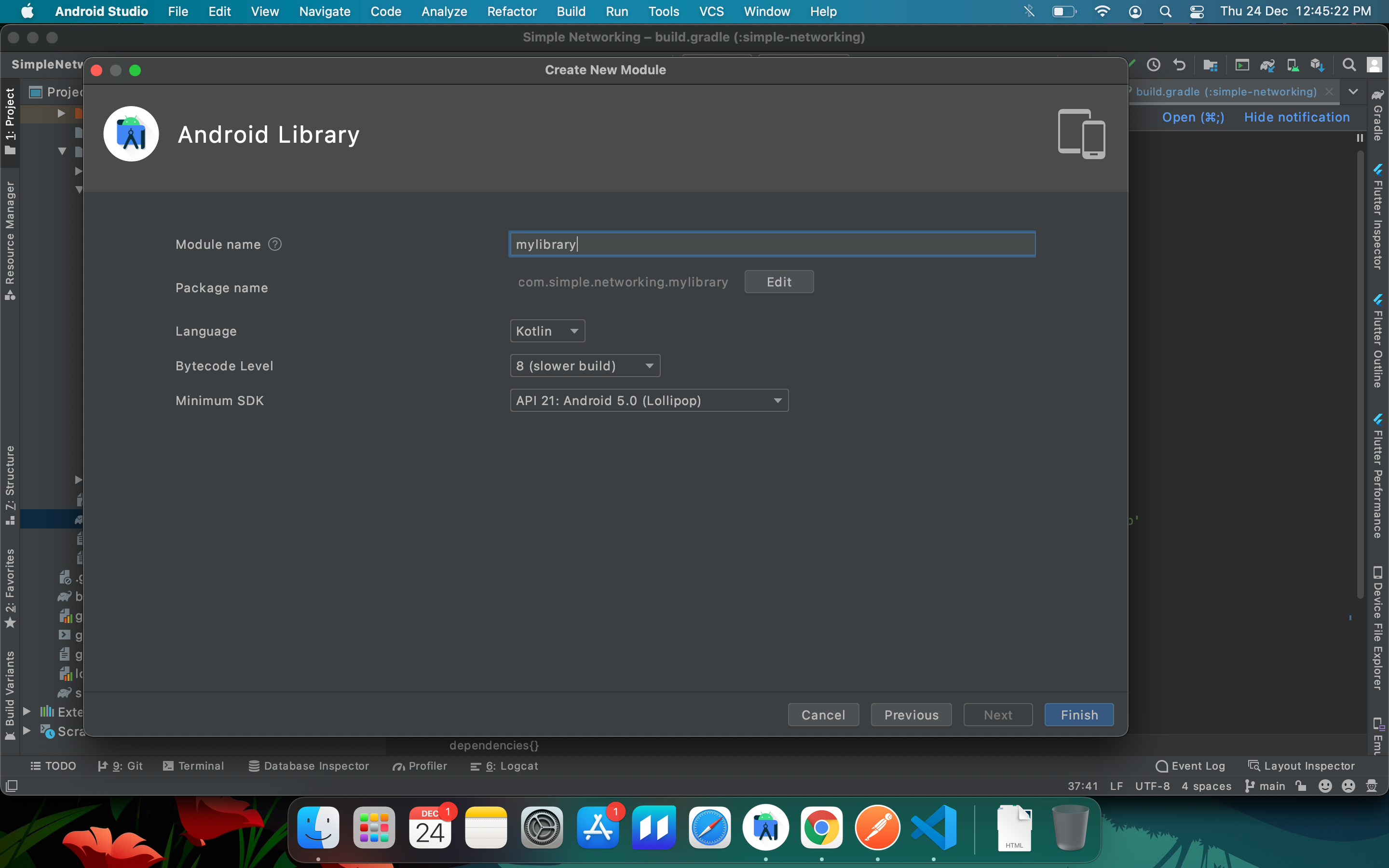
Task: Sync project with Gradle files elephant icon
Action: (x=1267, y=65)
